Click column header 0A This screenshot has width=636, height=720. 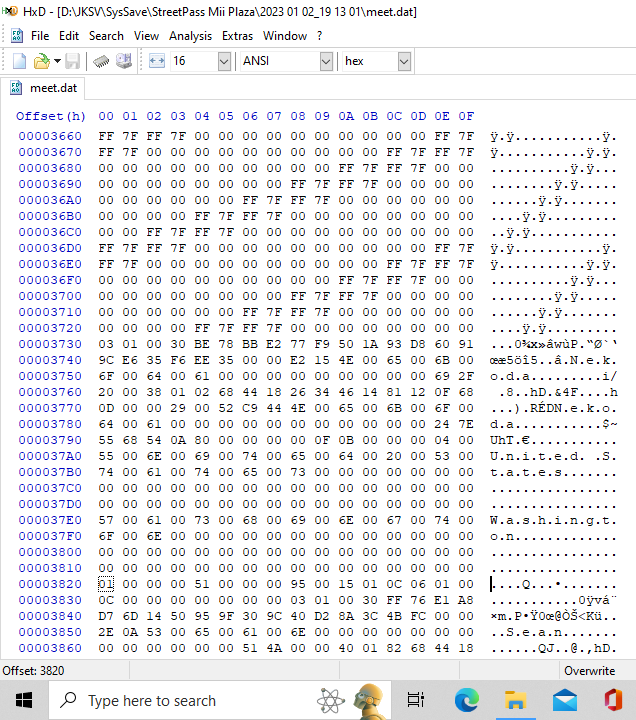tap(346, 116)
